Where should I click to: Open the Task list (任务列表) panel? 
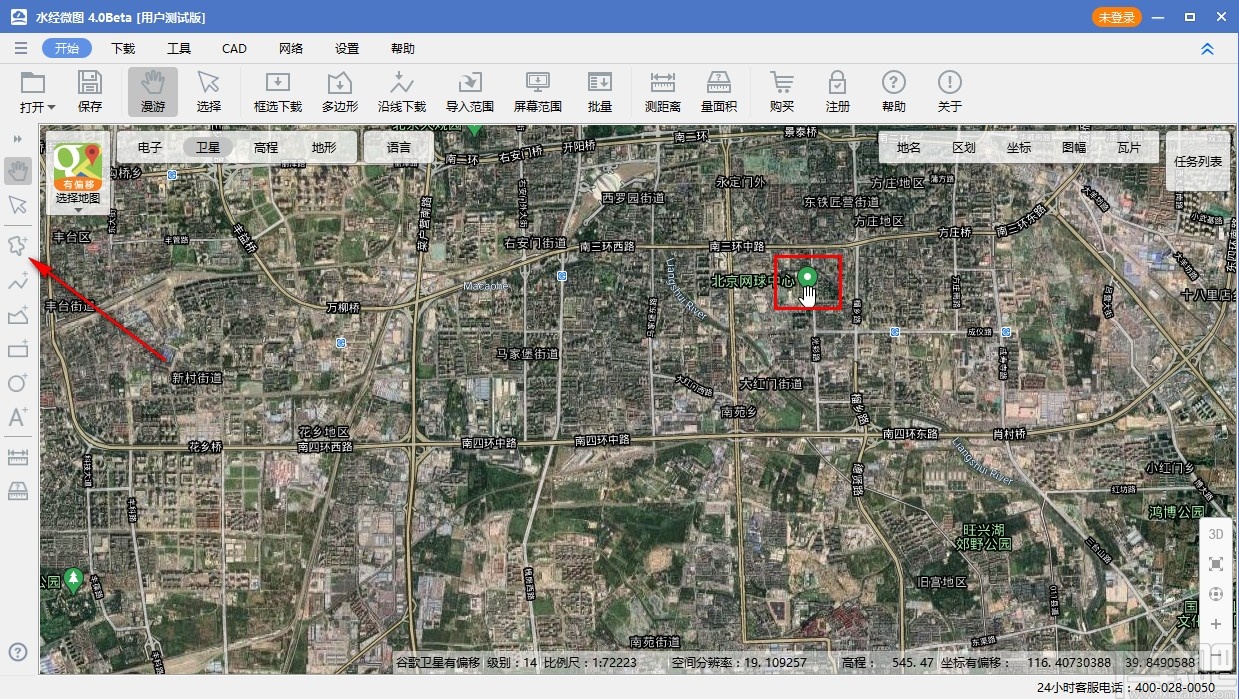(1198, 161)
